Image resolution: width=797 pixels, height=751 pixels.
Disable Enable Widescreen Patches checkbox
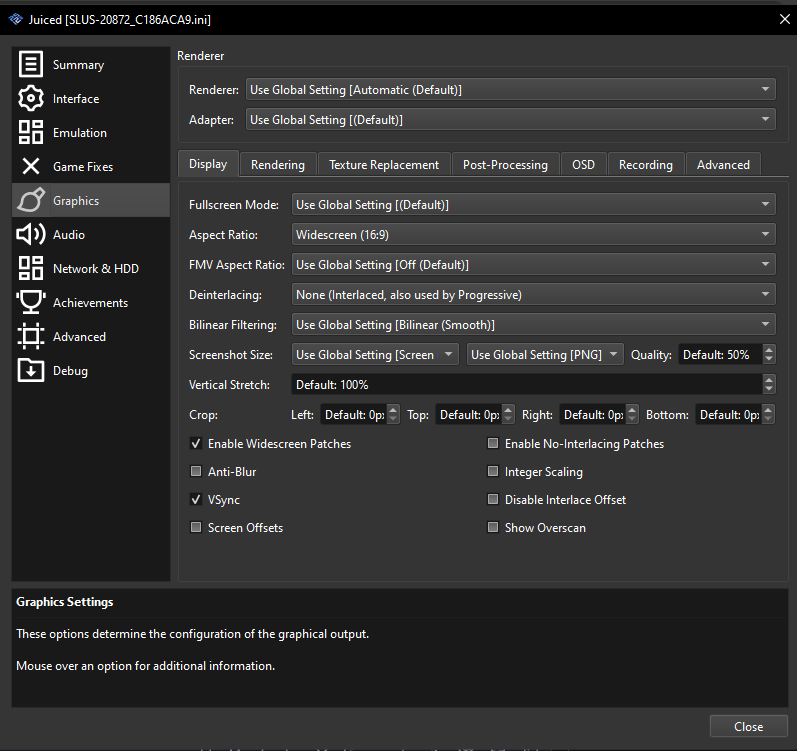pos(196,444)
